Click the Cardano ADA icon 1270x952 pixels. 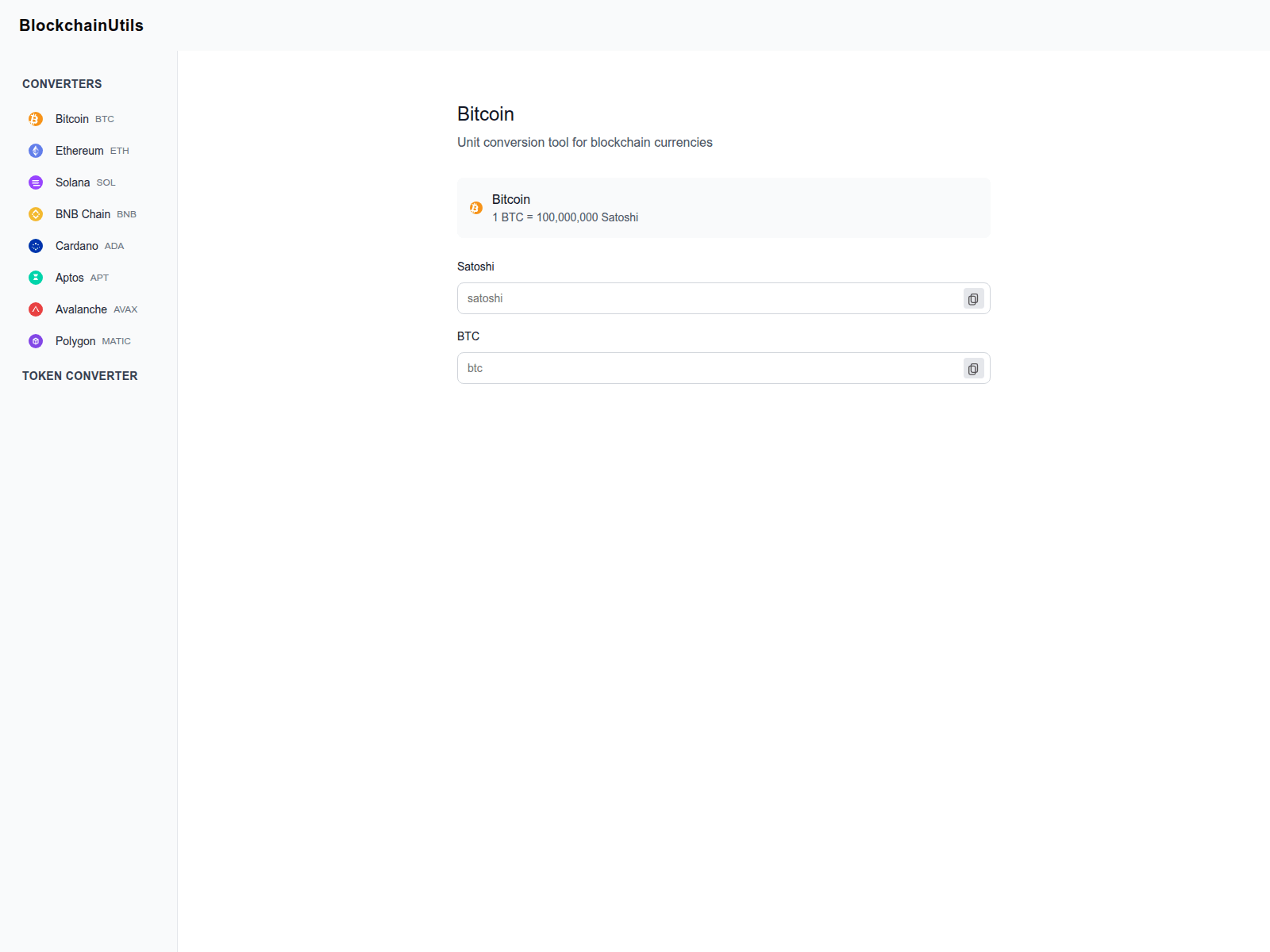click(x=35, y=245)
